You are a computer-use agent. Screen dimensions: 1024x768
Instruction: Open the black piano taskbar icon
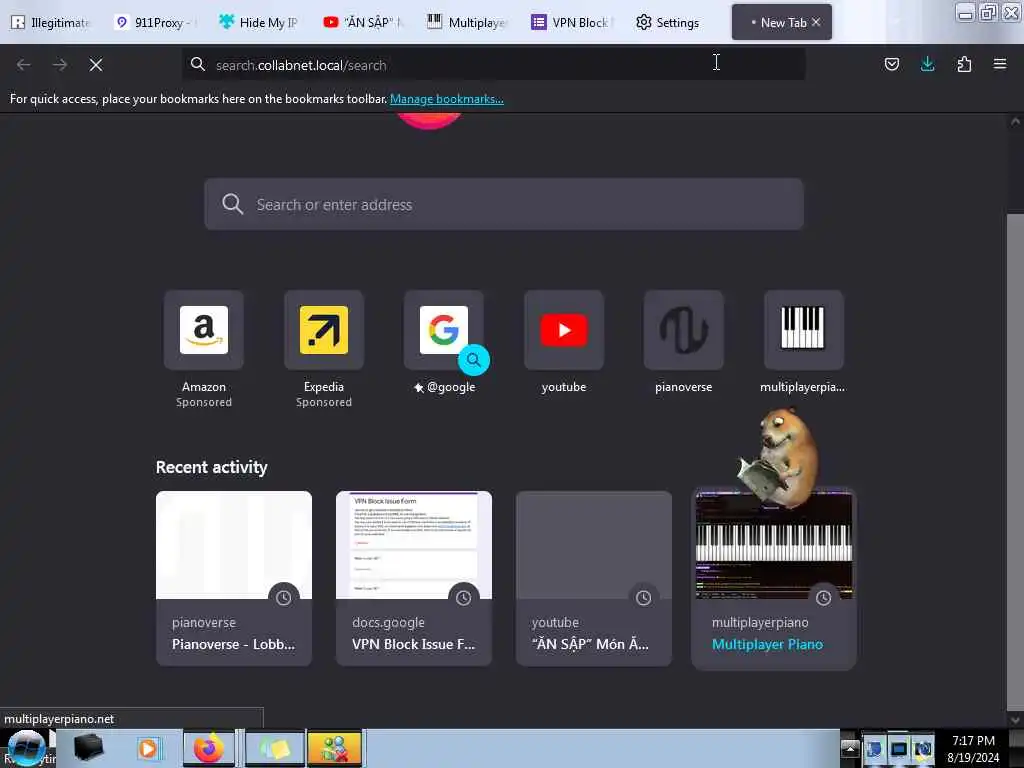88,748
